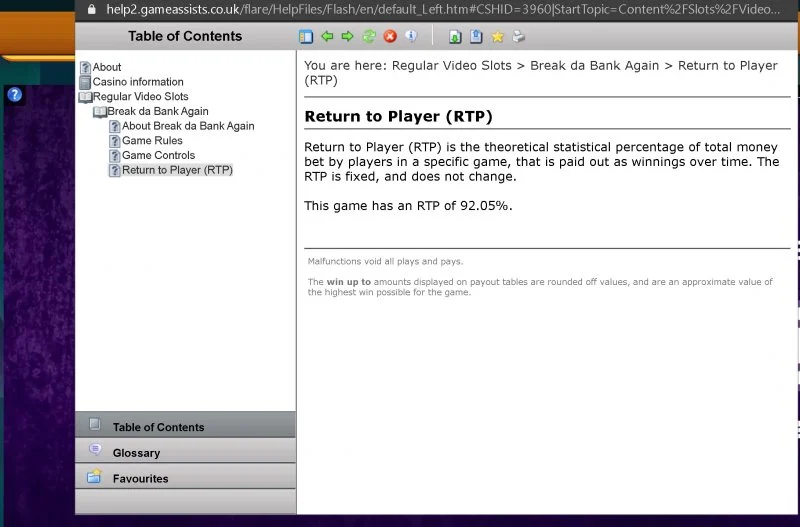
Task: Click 'This game has an RTP of 92.05%' text
Action: tap(408, 206)
